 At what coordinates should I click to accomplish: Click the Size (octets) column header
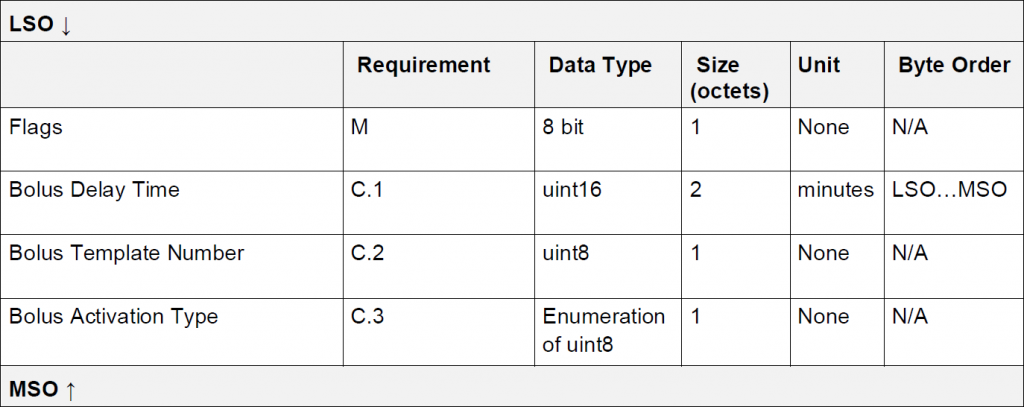coord(729,78)
